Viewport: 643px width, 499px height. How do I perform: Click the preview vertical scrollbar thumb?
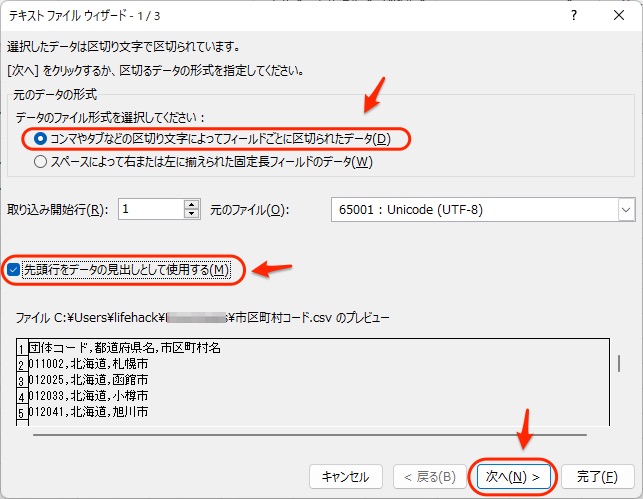click(x=618, y=364)
